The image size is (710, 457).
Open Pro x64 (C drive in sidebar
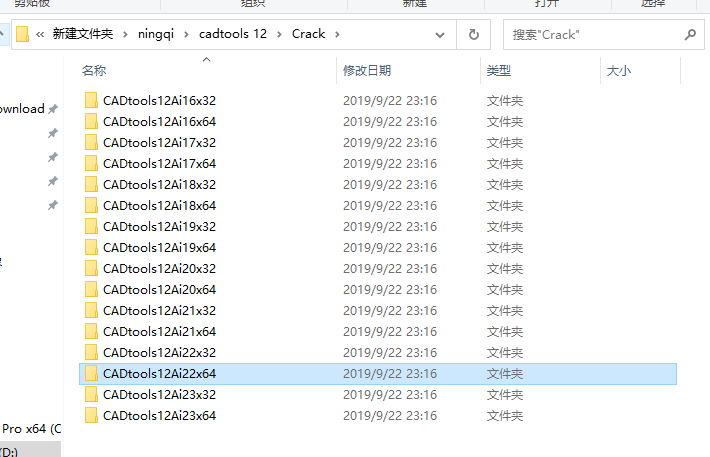[31, 428]
